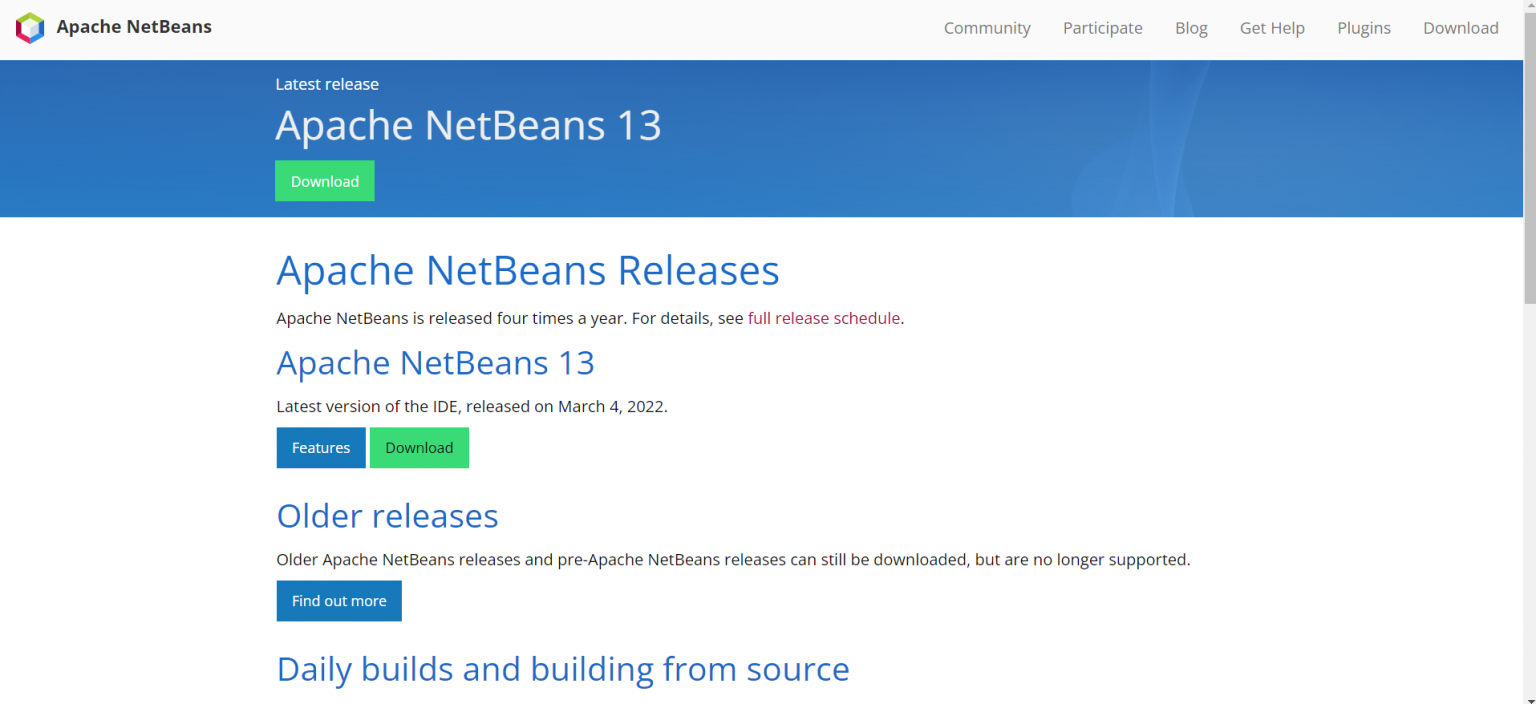Screen dimensions: 1536x704
Task: Select Download from the navigation bar
Action: point(1460,28)
